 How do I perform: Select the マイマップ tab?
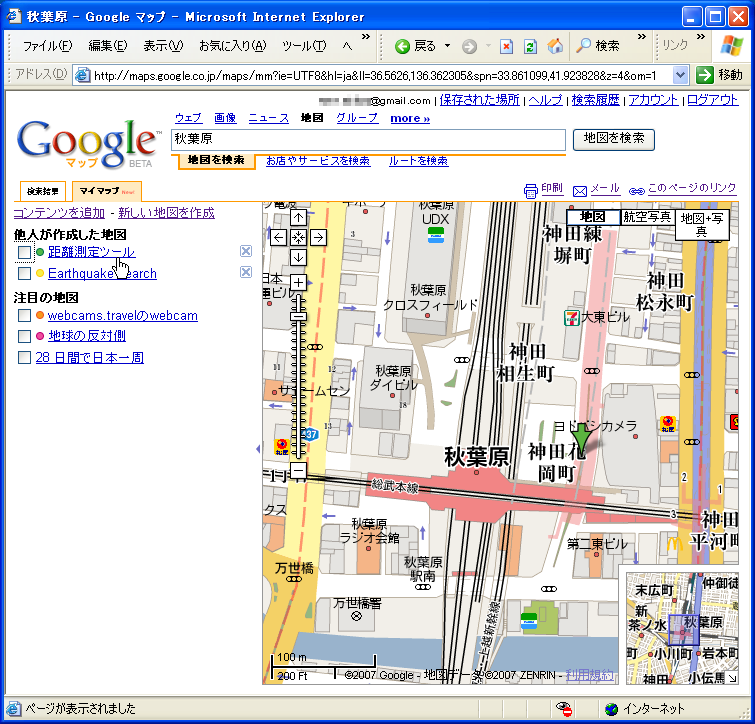[106, 191]
